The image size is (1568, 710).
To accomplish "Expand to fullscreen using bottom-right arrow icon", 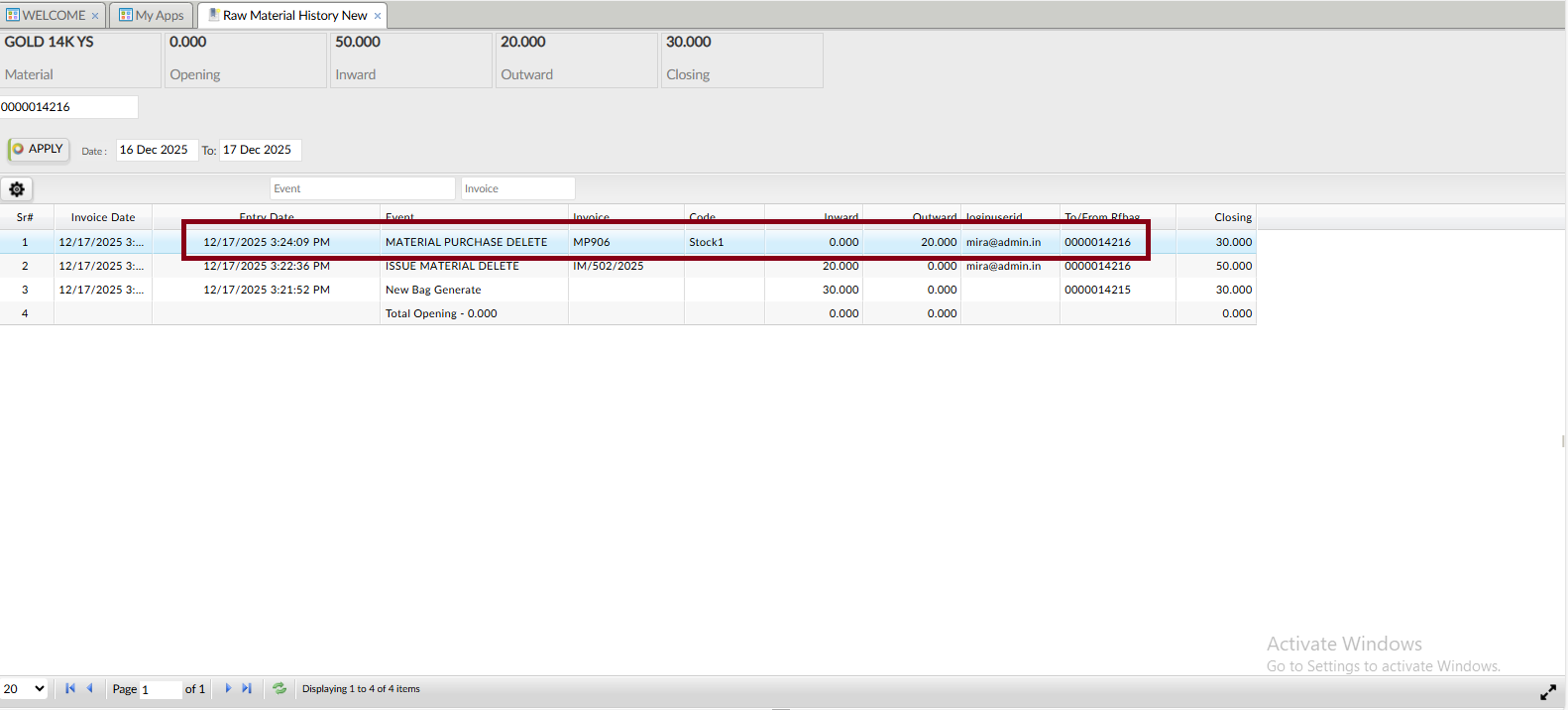I will pyautogui.click(x=1547, y=693).
